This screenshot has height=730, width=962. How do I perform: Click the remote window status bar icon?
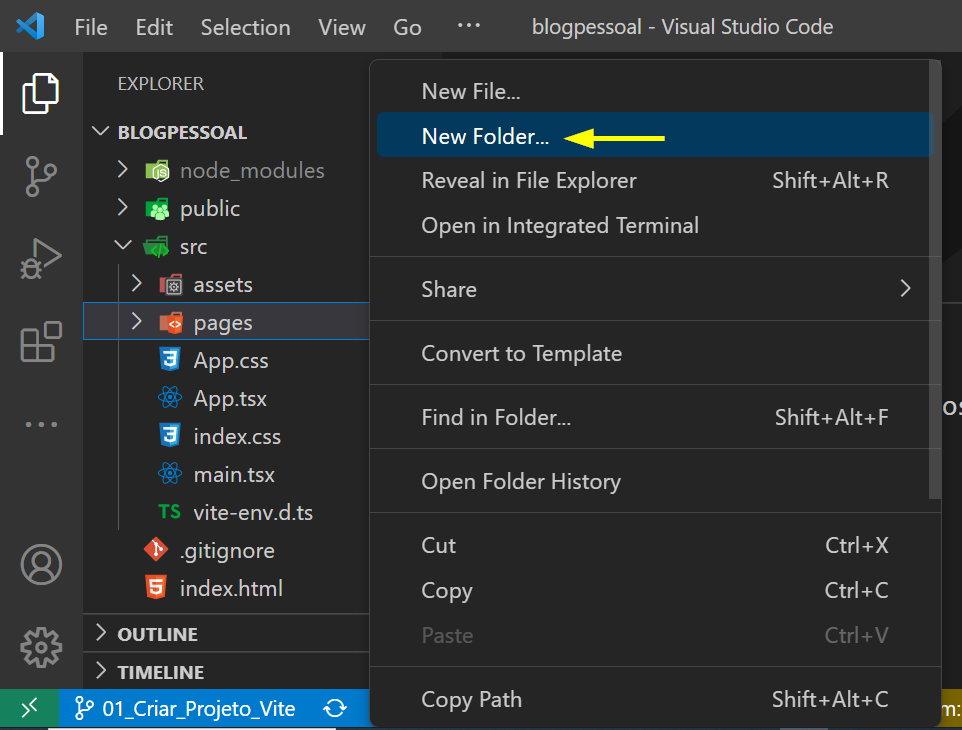(30, 709)
